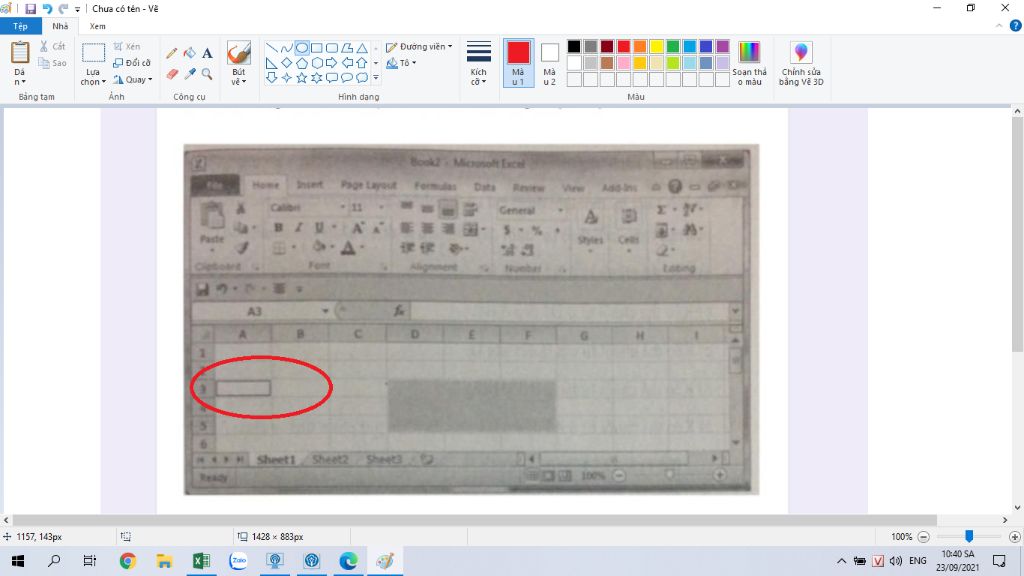This screenshot has width=1024, height=576.
Task: Expand the Quay rotate dropdown
Action: click(x=133, y=80)
